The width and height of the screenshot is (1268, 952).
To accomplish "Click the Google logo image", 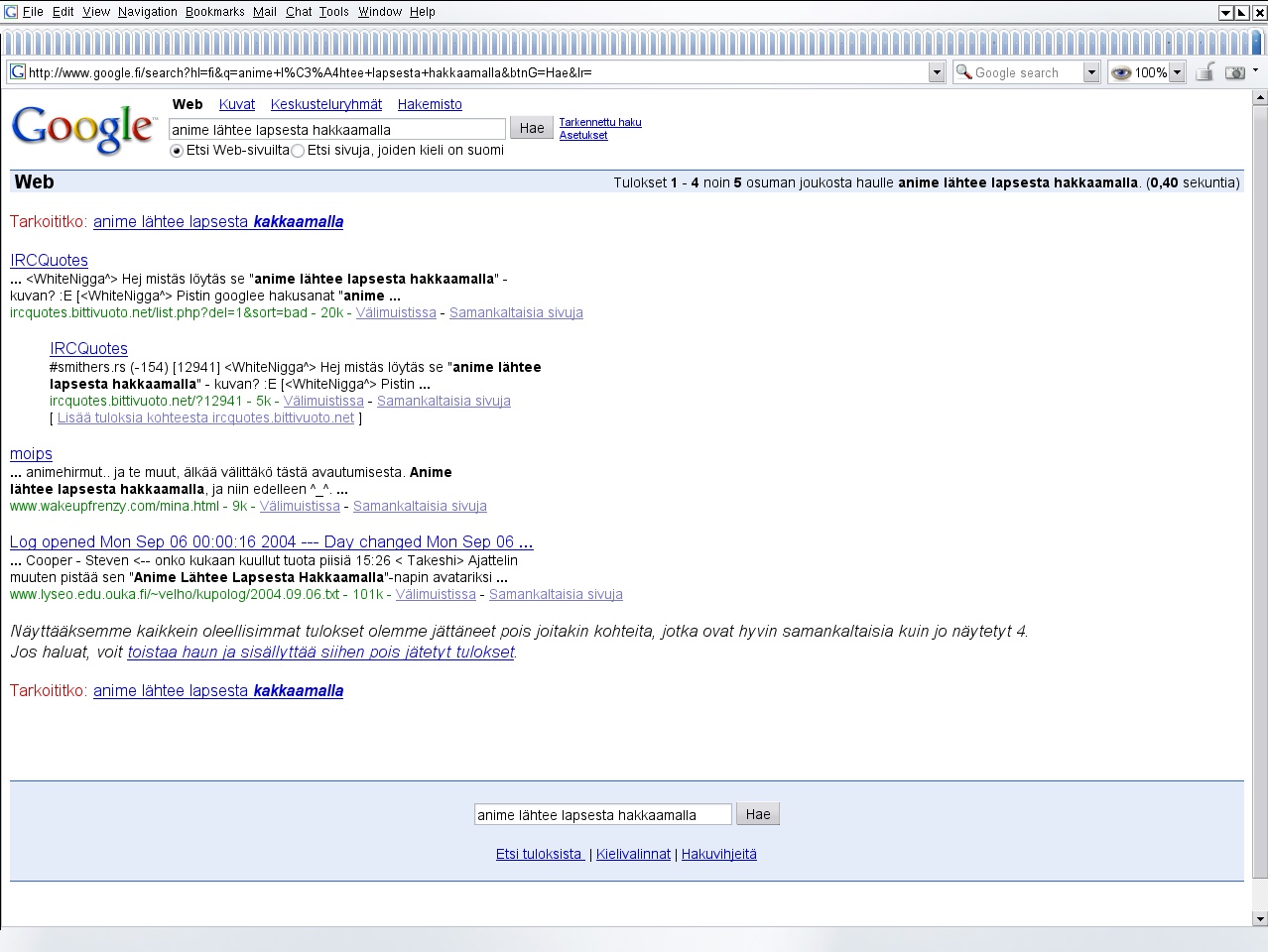I will [x=83, y=130].
